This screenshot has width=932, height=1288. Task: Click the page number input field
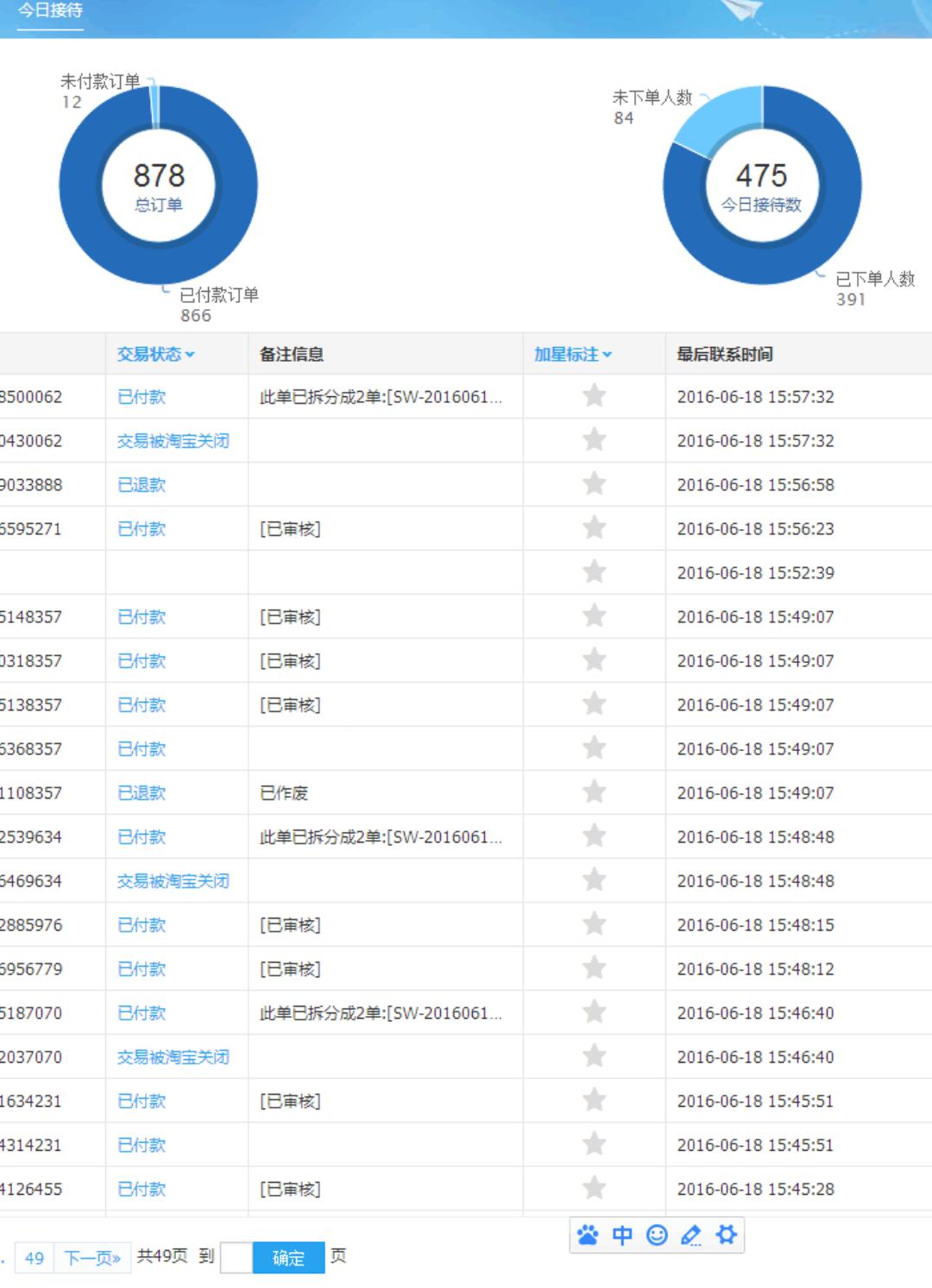coord(236,1258)
